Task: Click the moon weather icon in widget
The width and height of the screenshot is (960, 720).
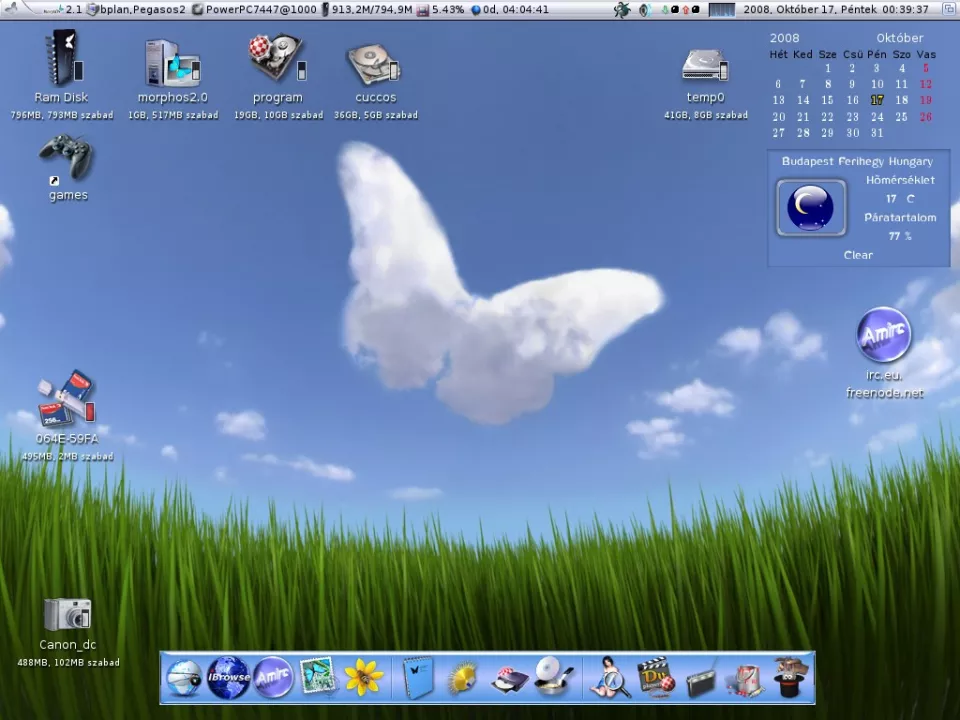Action: 810,208
